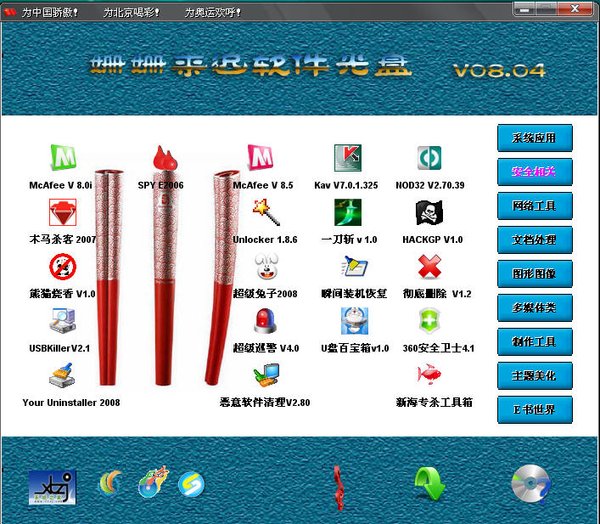Click the dragon globe icon at bottom

(153, 482)
